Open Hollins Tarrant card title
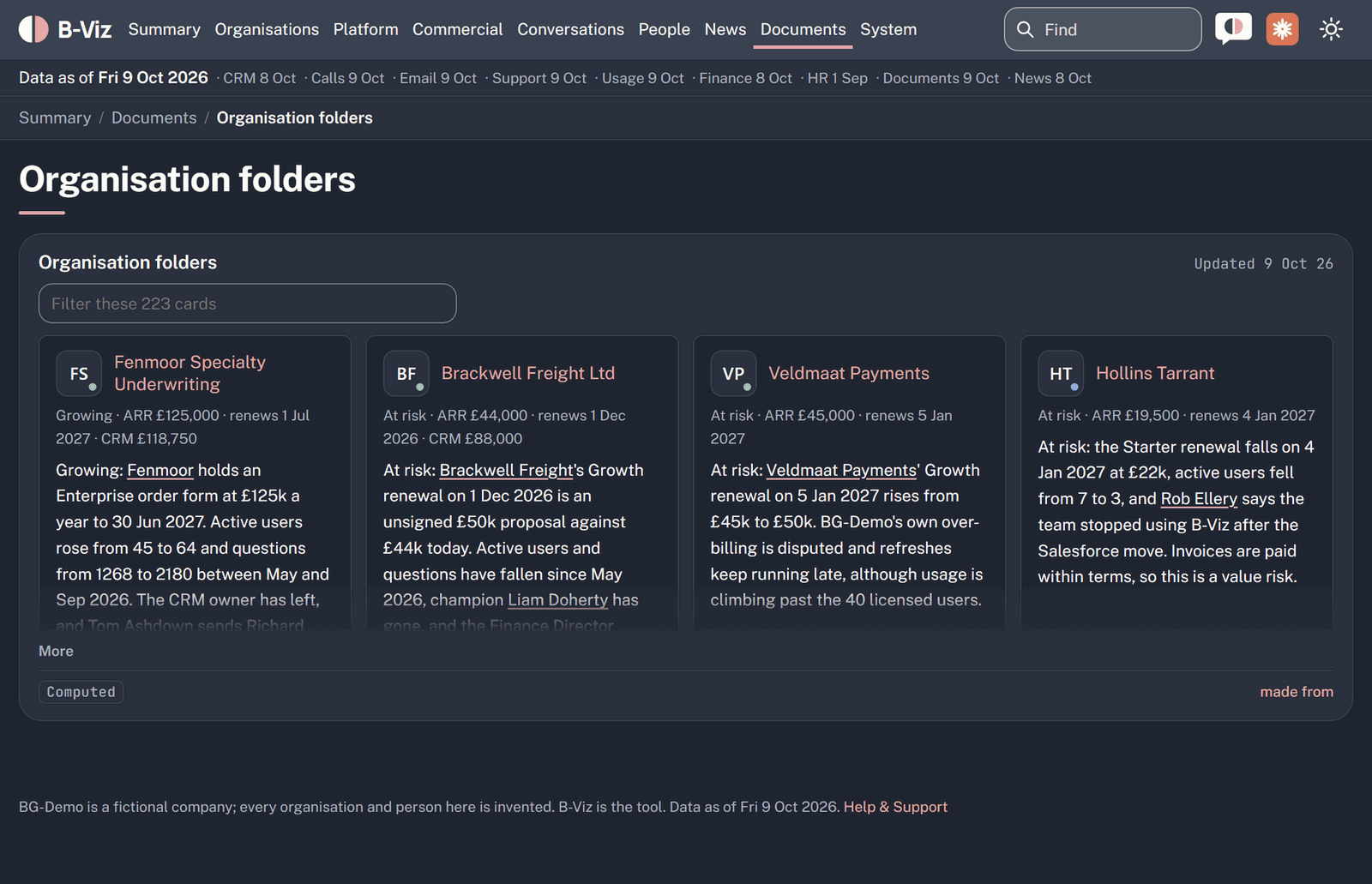1372x884 pixels. point(1155,373)
